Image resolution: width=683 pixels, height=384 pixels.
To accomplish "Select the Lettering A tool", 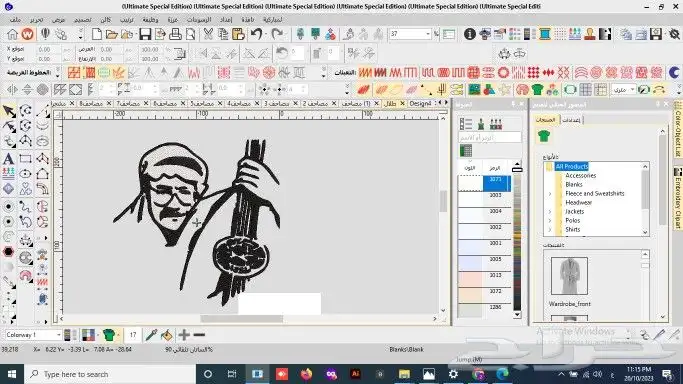I will (x=8, y=159).
